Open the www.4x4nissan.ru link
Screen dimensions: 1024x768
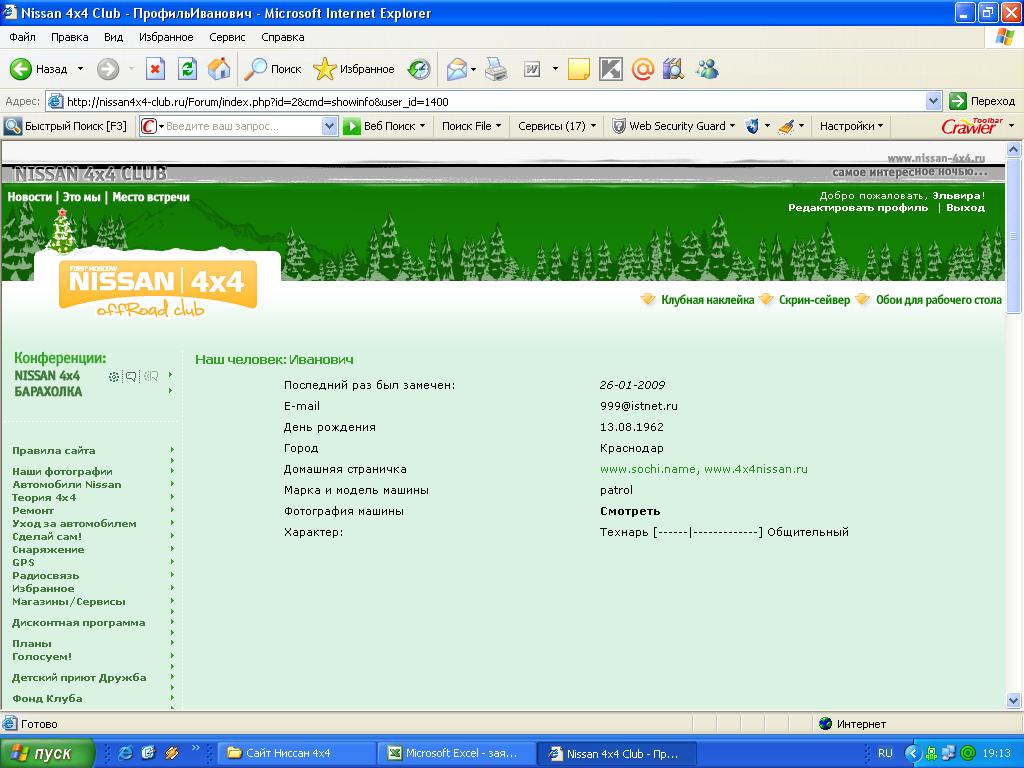(x=756, y=469)
